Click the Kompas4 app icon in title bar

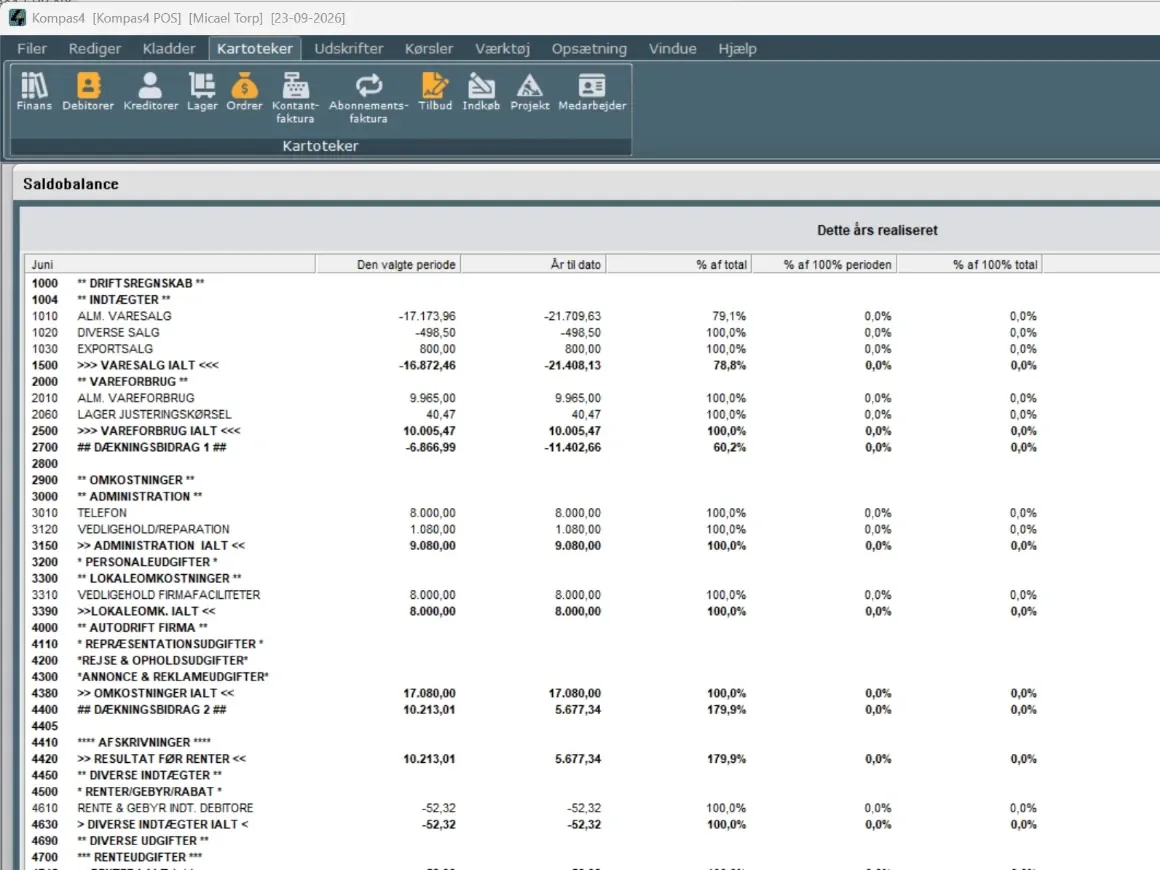[16, 17]
